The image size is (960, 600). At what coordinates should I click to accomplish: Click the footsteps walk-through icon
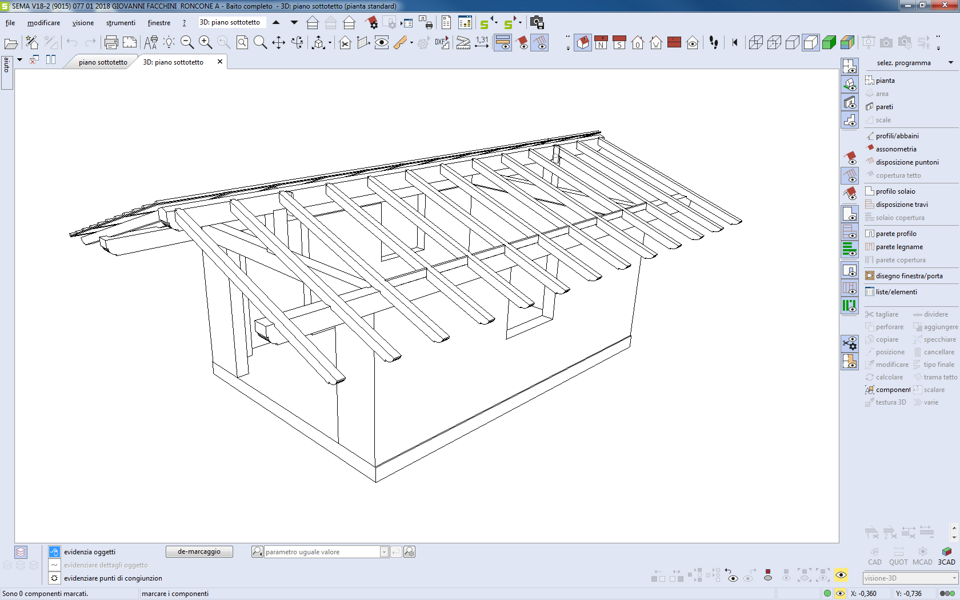coord(714,43)
